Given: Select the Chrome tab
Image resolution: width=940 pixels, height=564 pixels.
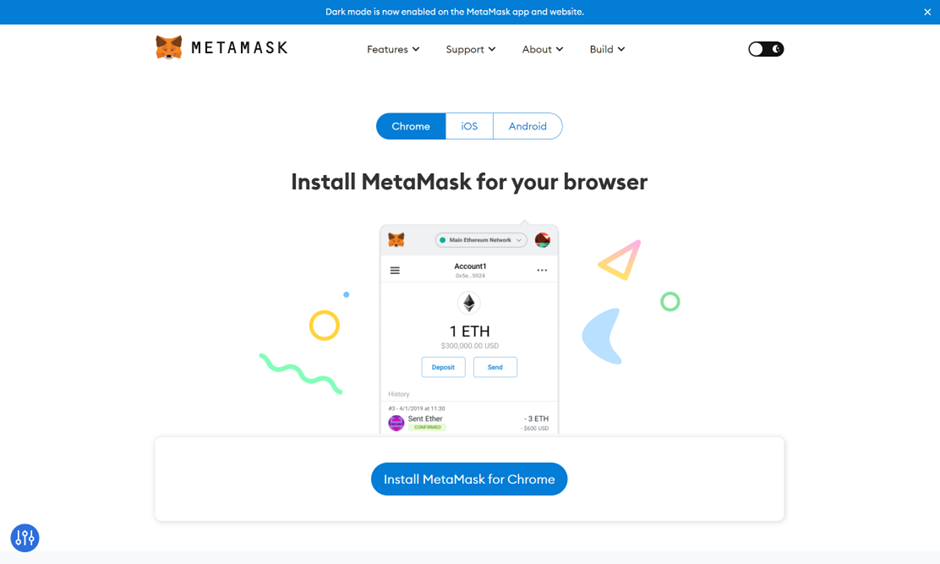Looking at the screenshot, I should [x=411, y=126].
